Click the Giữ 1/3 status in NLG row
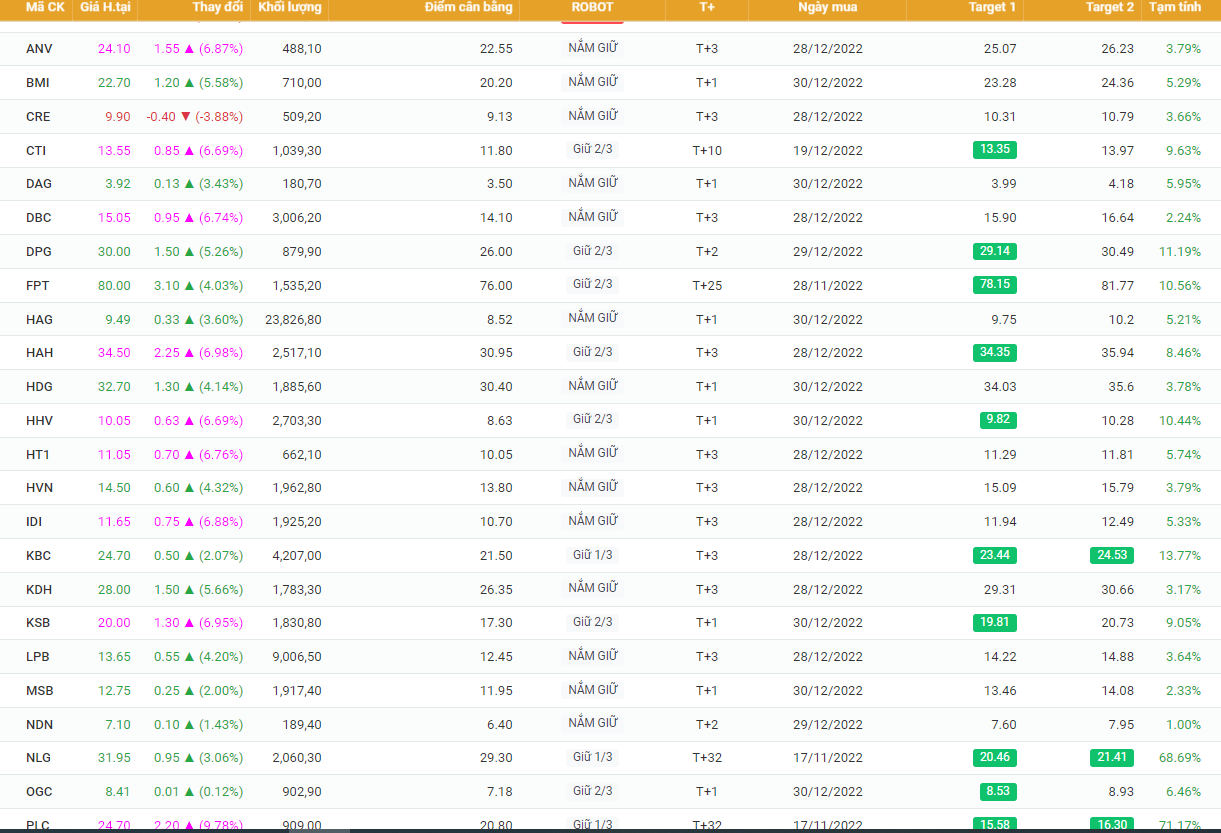This screenshot has width=1221, height=833. coord(593,757)
